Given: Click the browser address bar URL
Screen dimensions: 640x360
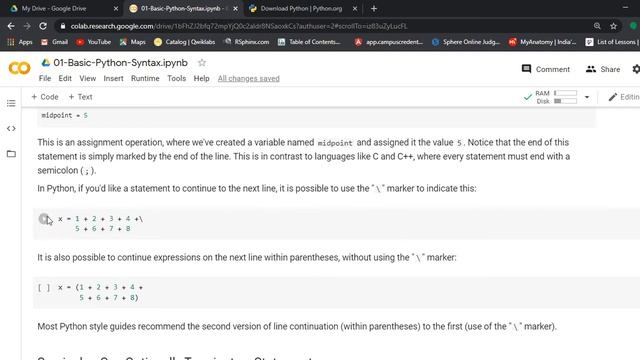Looking at the screenshot, I should (239, 26).
